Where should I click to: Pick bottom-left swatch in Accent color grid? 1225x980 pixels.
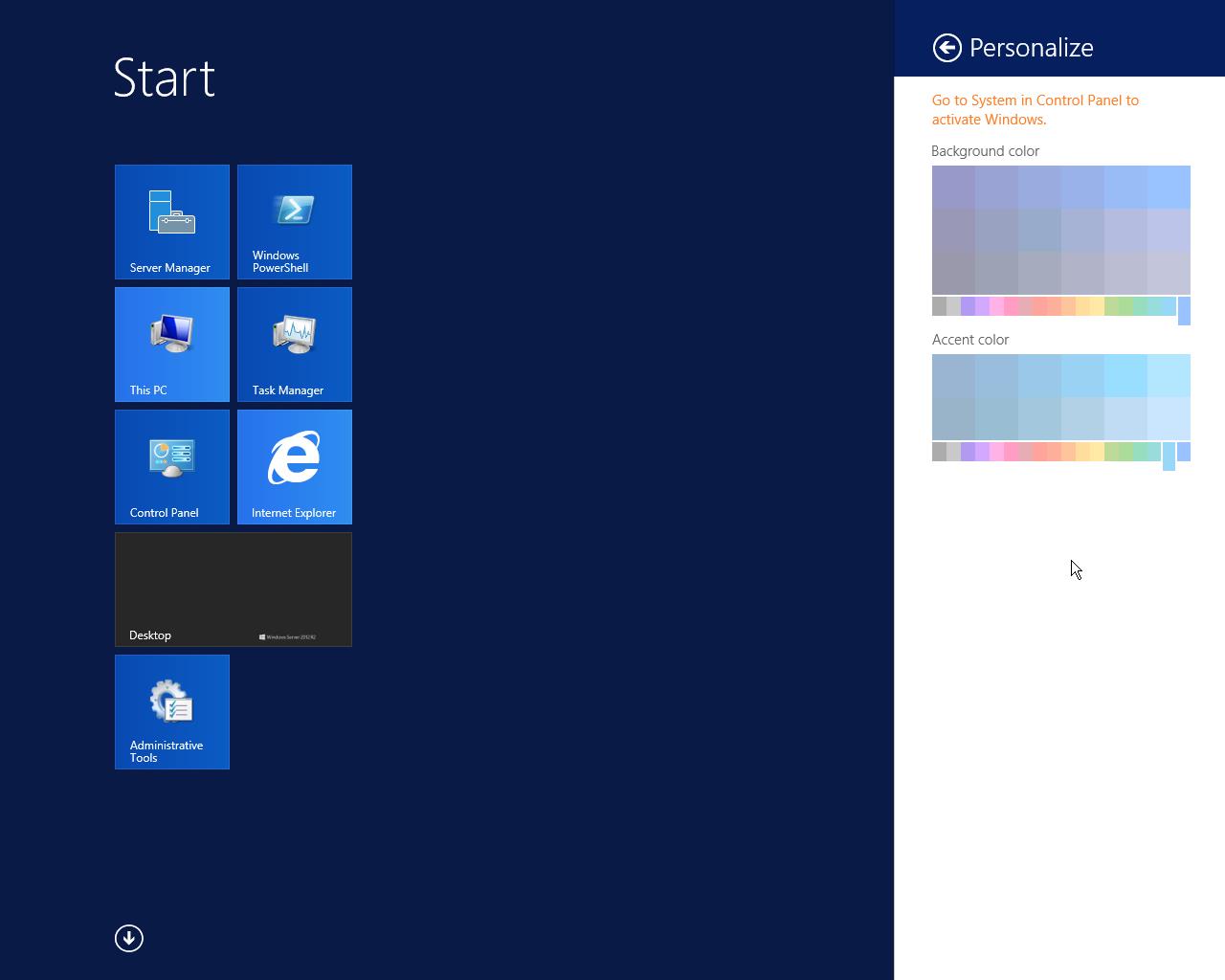pyautogui.click(x=953, y=418)
